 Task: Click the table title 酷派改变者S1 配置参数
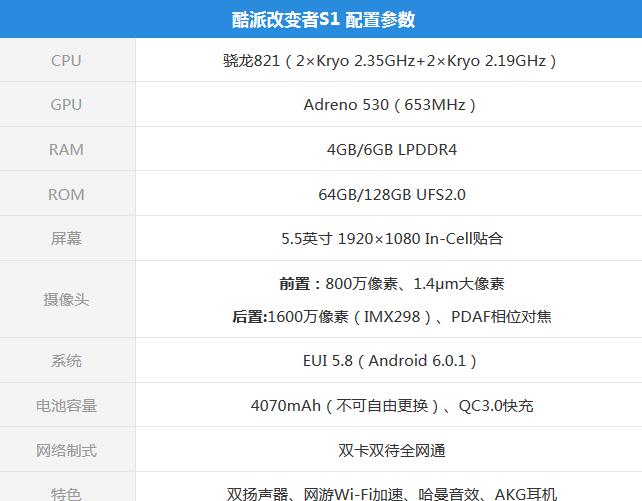click(323, 19)
